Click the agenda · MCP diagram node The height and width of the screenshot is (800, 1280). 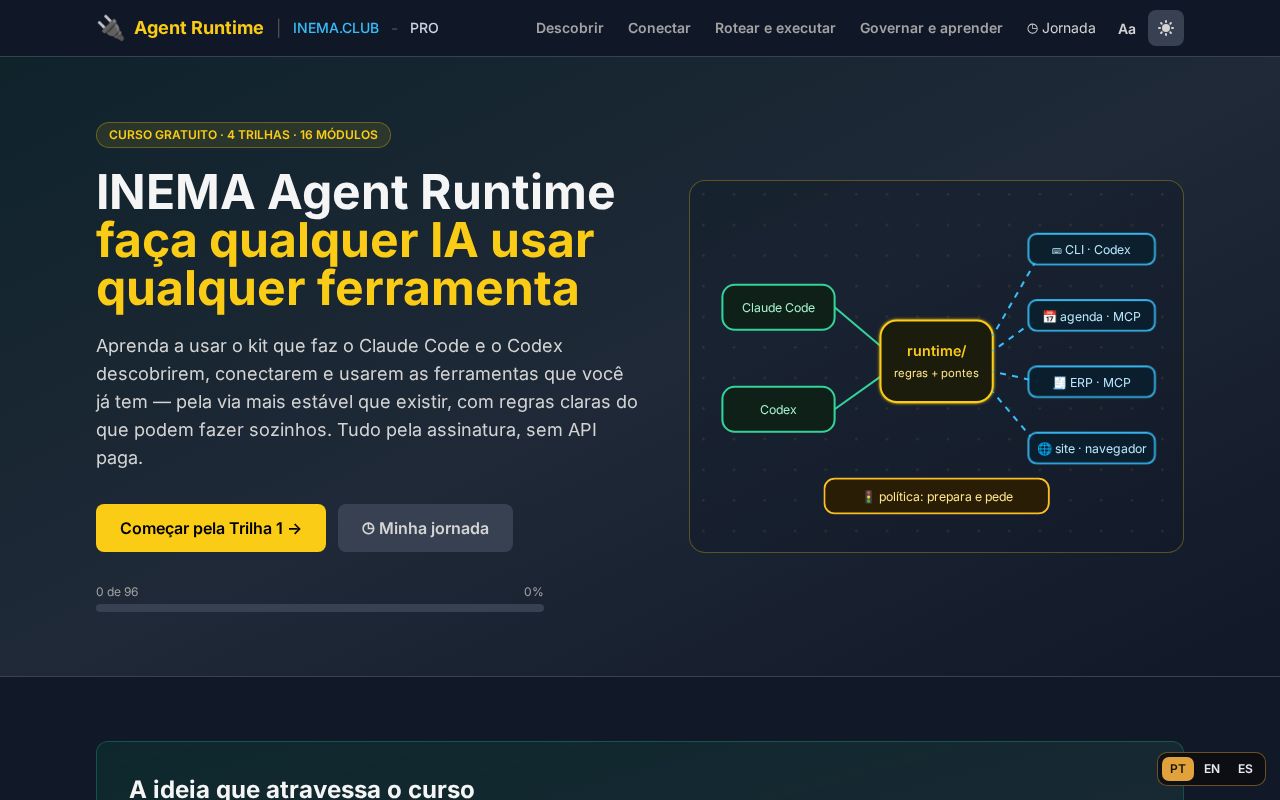(1091, 316)
